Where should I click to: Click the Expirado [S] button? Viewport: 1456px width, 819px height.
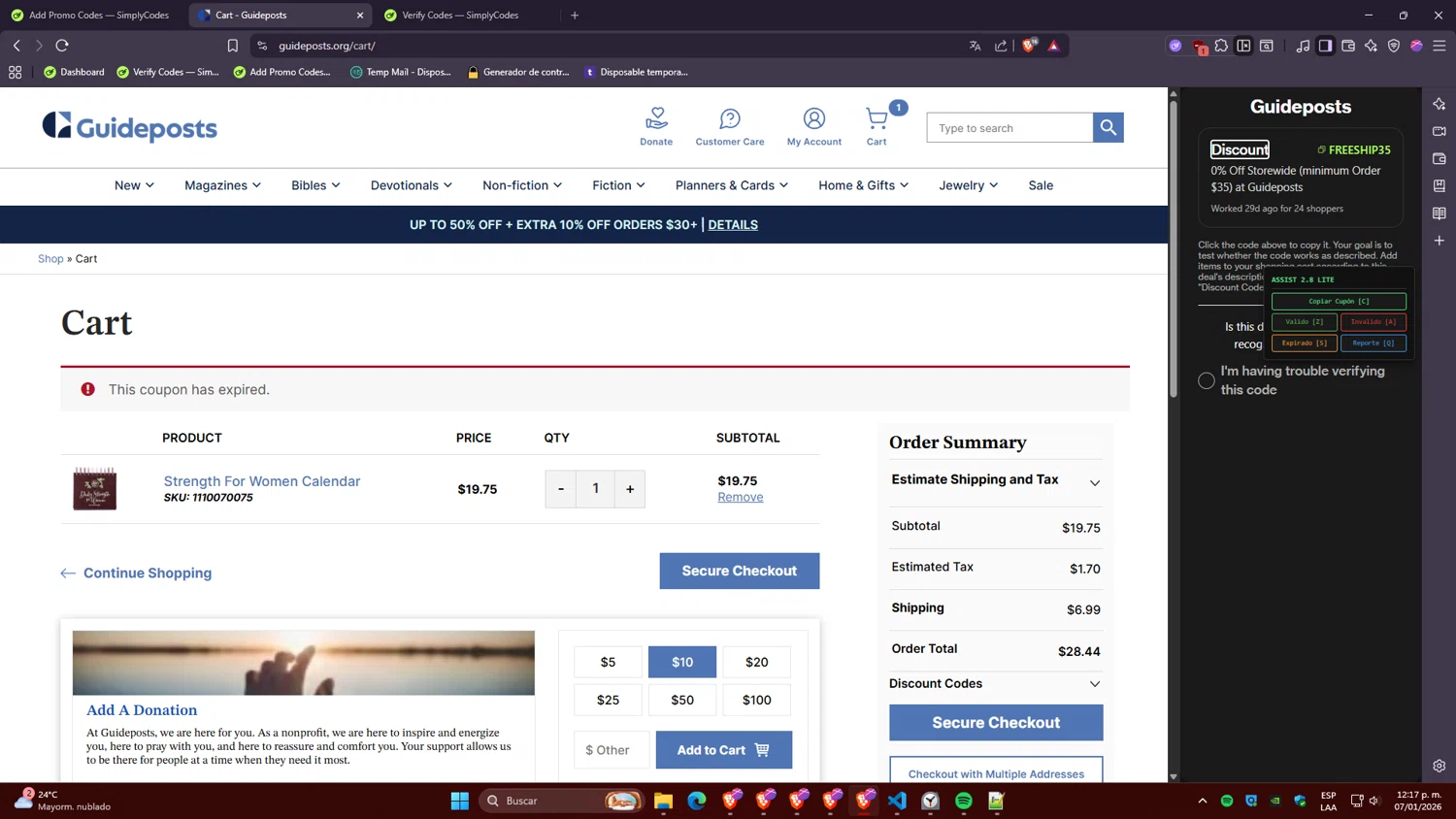click(x=1304, y=343)
